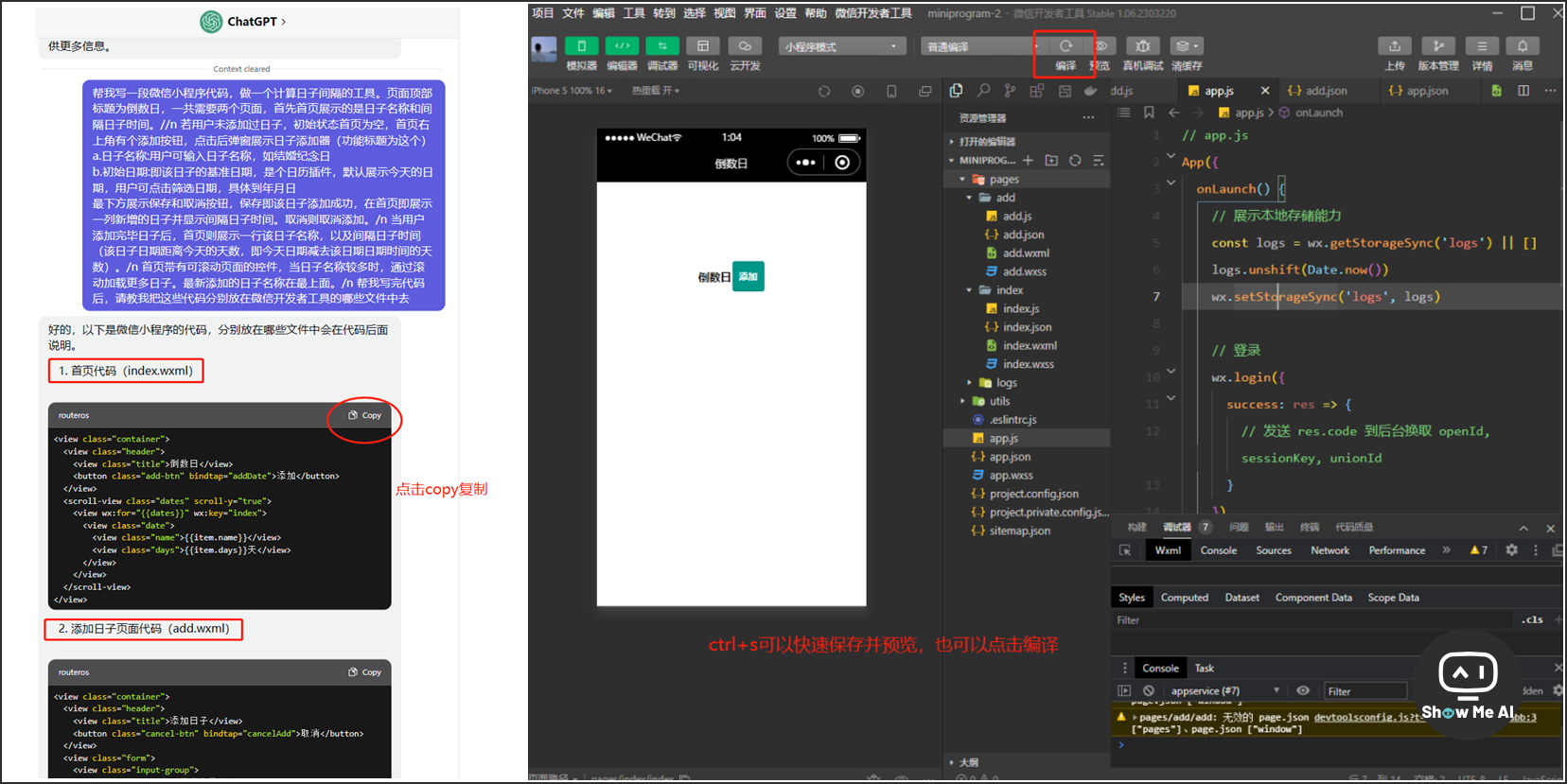Image resolution: width=1567 pixels, height=784 pixels.
Task: Open the explorer files sidebar icon
Action: point(957,90)
